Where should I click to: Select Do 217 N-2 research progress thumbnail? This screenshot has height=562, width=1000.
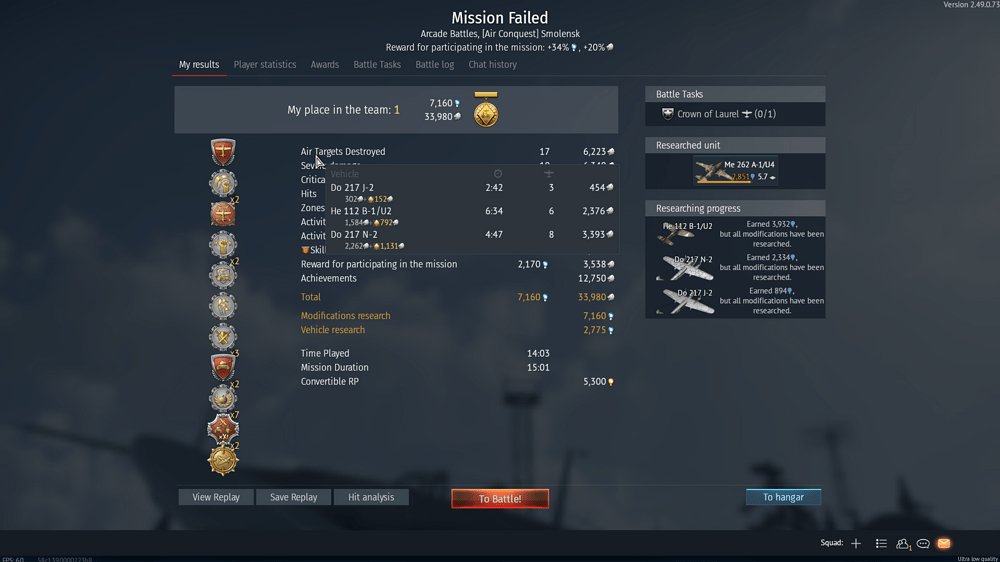(686, 267)
